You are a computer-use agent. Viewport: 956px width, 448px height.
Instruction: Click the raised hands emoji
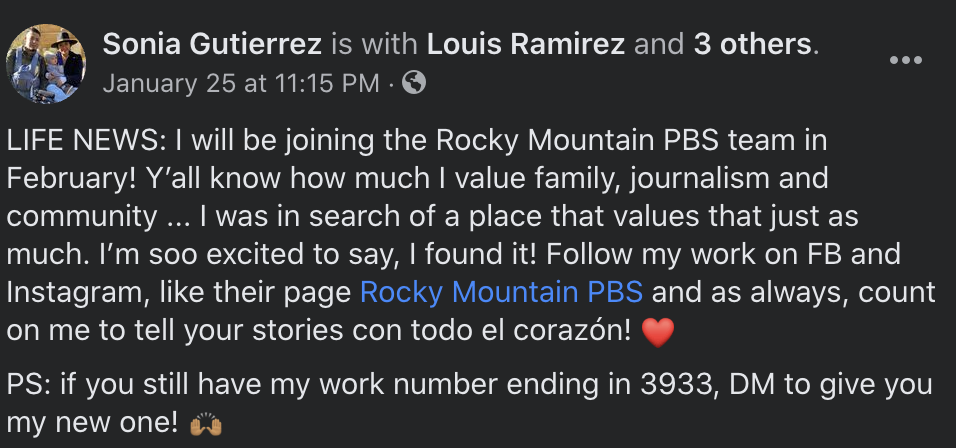[x=205, y=424]
